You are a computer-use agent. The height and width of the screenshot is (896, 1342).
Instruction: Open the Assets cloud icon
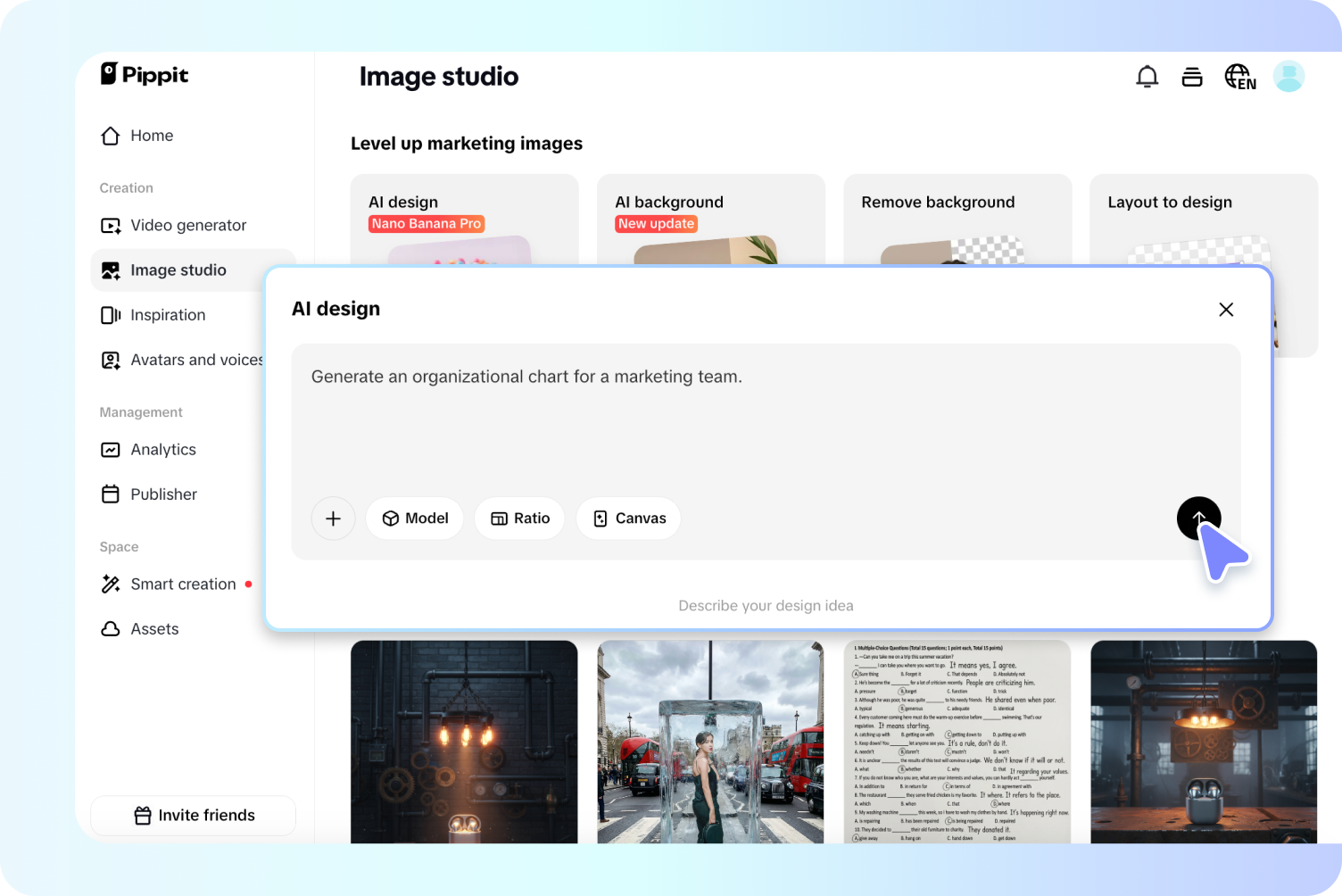[110, 628]
